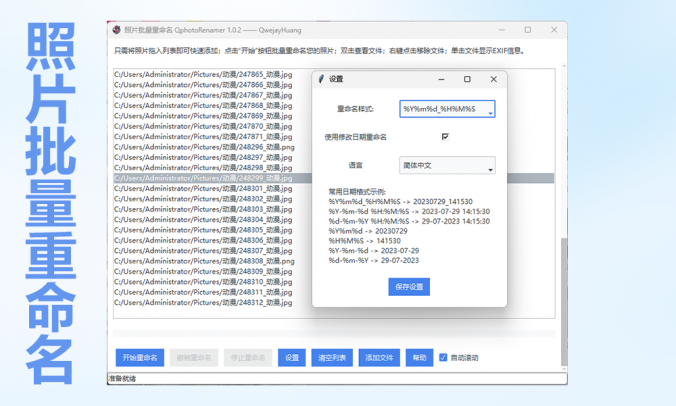
Task: Click example line %Y%m%d -> 20230729
Action: 368,231
